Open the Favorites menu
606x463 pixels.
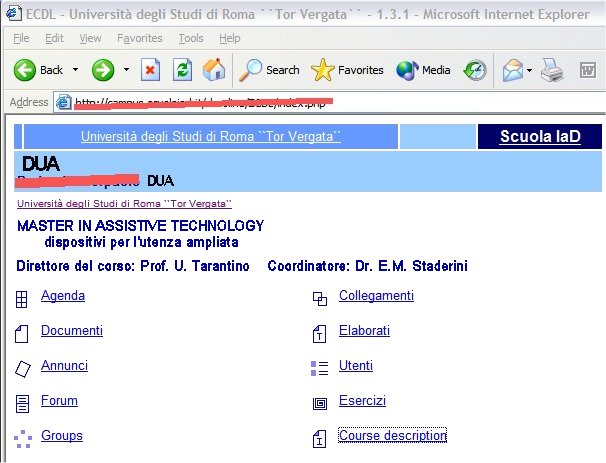pyautogui.click(x=140, y=38)
